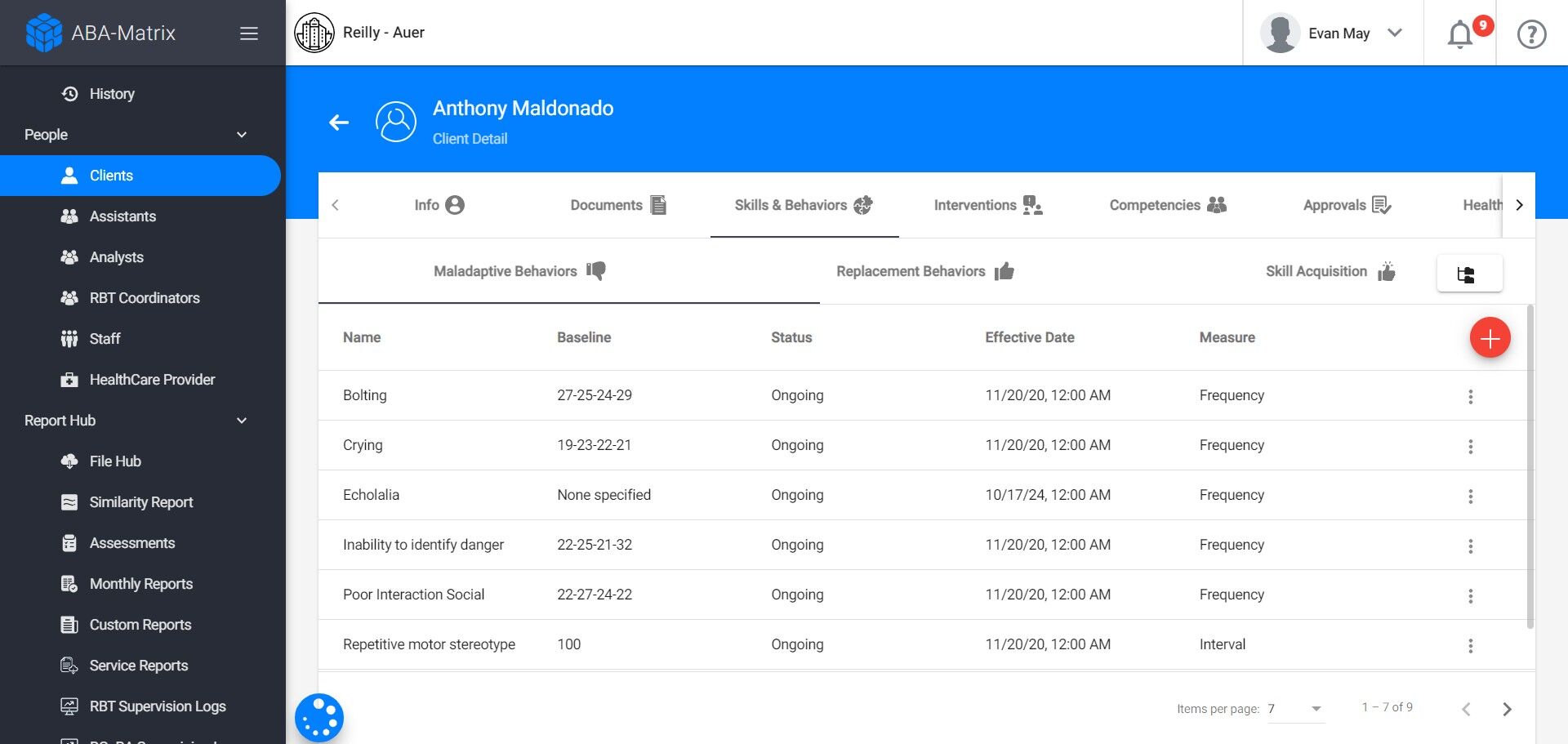Toggle the hamburger sidebar menu
This screenshot has width=1568, height=744.
point(249,33)
